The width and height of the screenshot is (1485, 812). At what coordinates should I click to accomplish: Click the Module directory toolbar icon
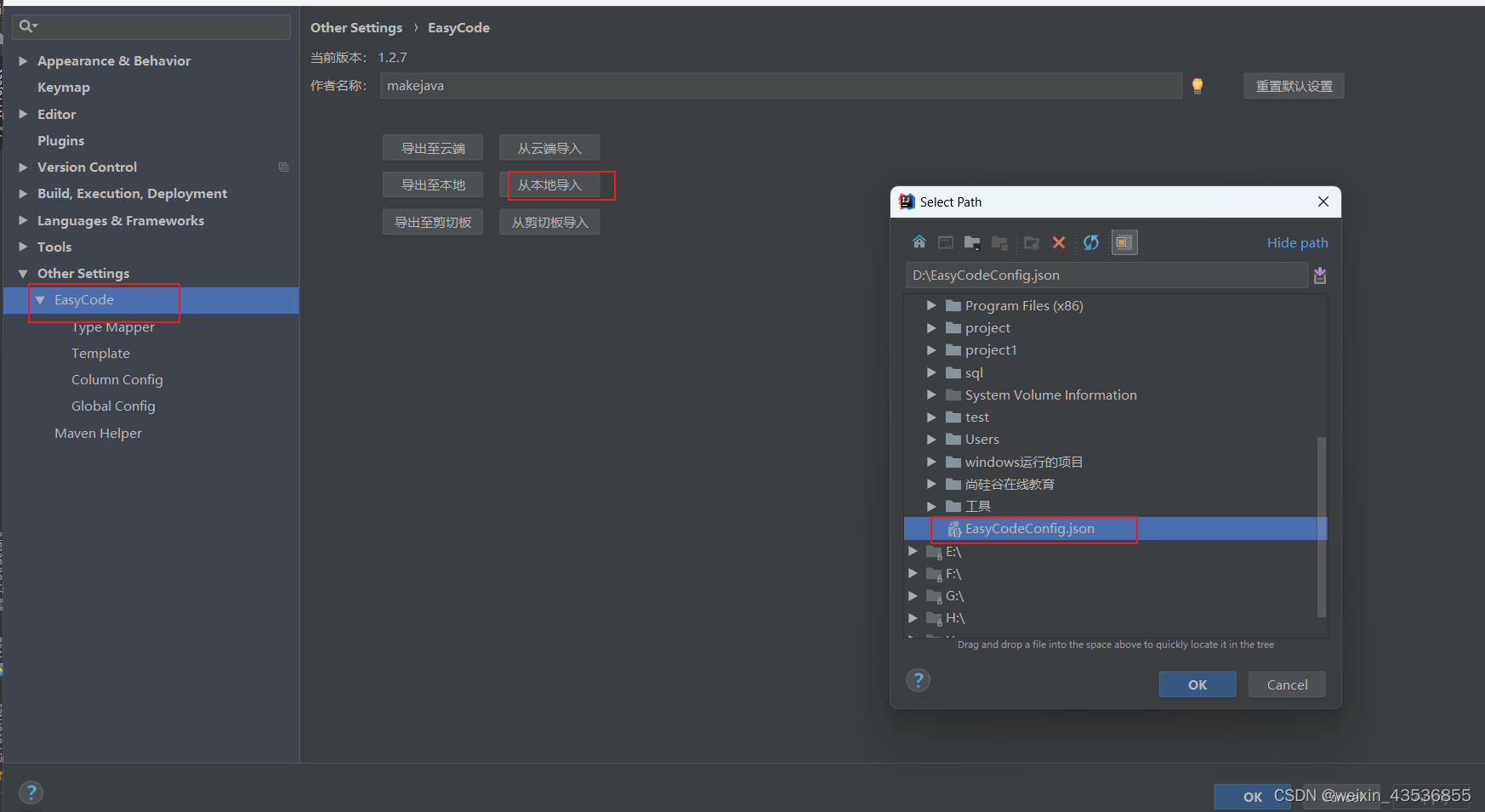click(x=999, y=242)
